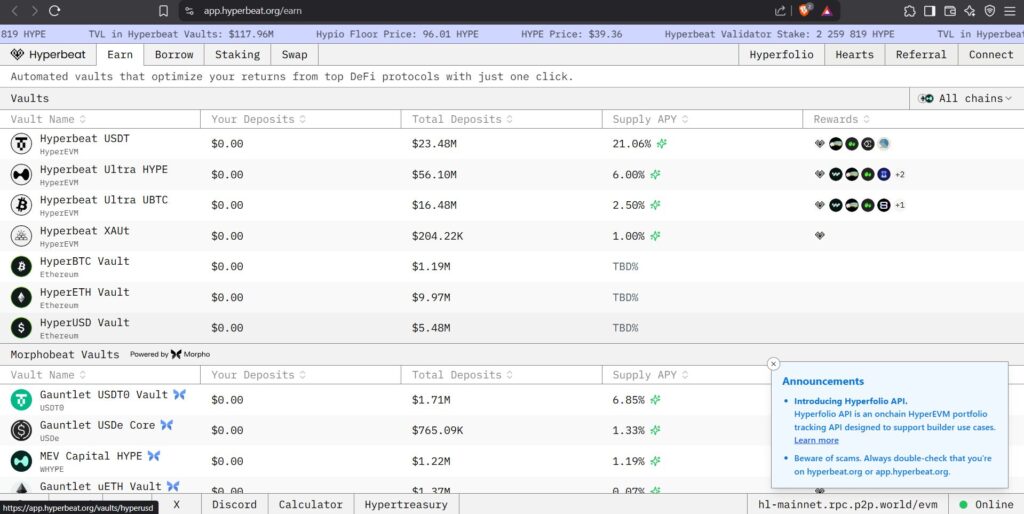Image resolution: width=1024 pixels, height=514 pixels.
Task: Click sparkle icon beside 6.00% APY
Action: coord(655,174)
